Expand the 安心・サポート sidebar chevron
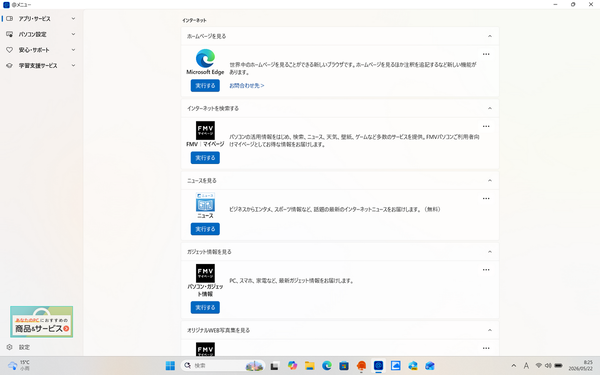600x375 pixels. coord(73,50)
